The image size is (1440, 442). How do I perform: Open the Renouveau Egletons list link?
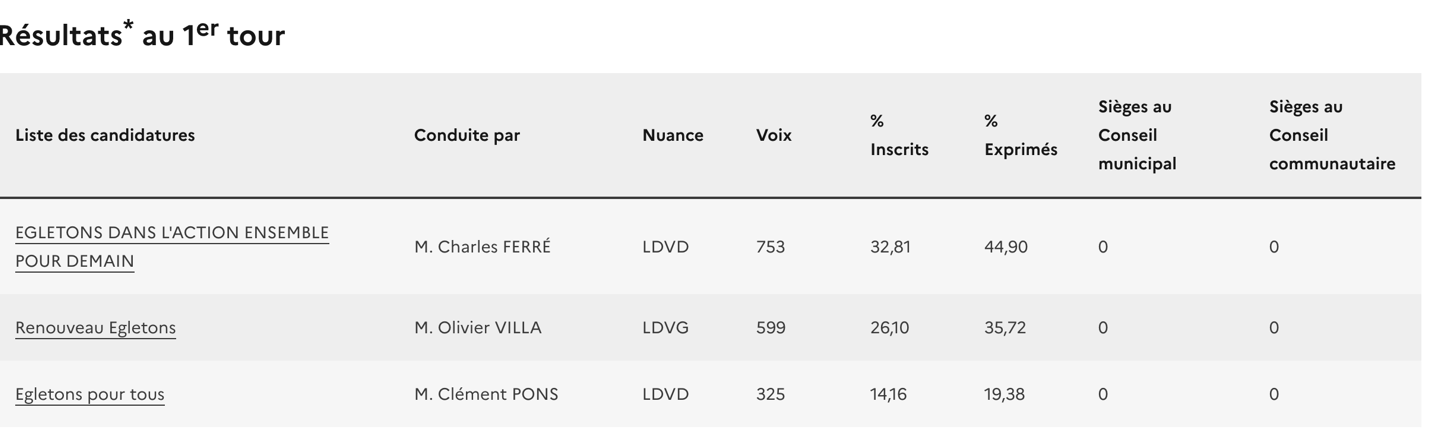(95, 328)
